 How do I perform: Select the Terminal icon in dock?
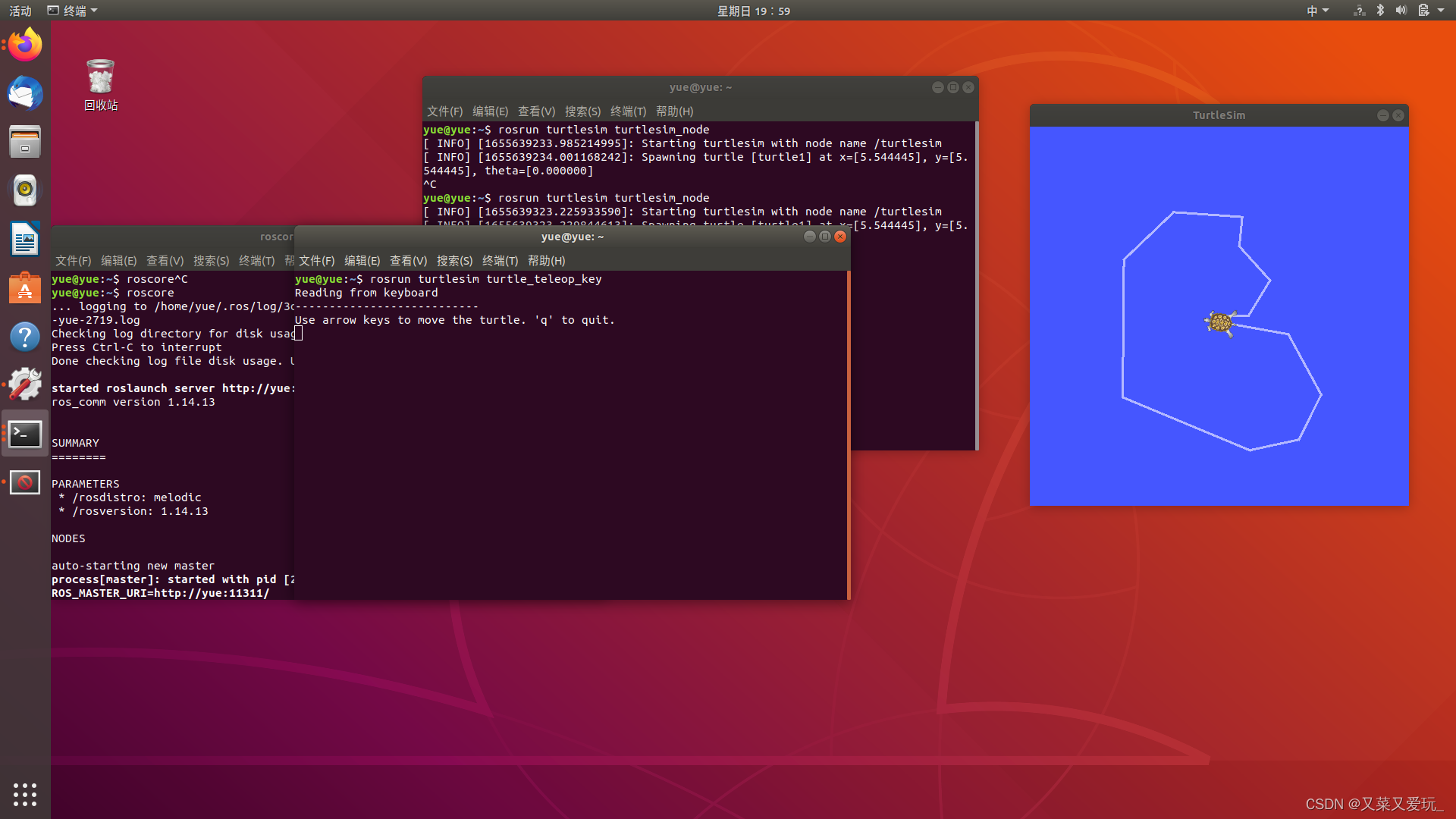[x=25, y=434]
